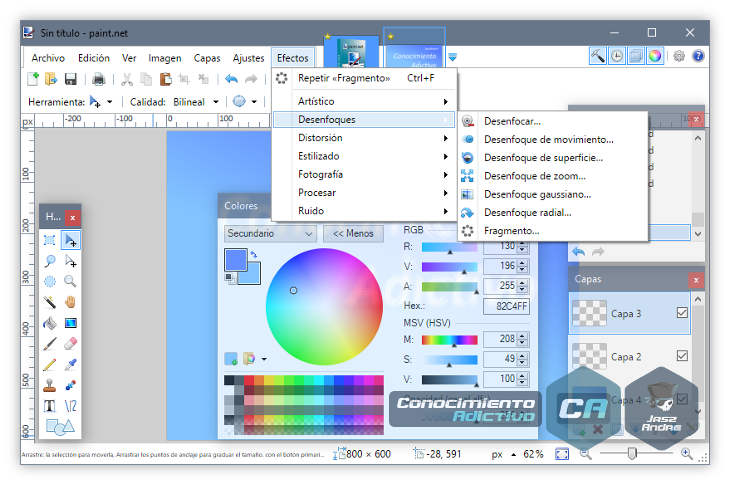Screen dimensions: 730x485
Task: Click the Cut scissors icon
Action: (x=127, y=79)
